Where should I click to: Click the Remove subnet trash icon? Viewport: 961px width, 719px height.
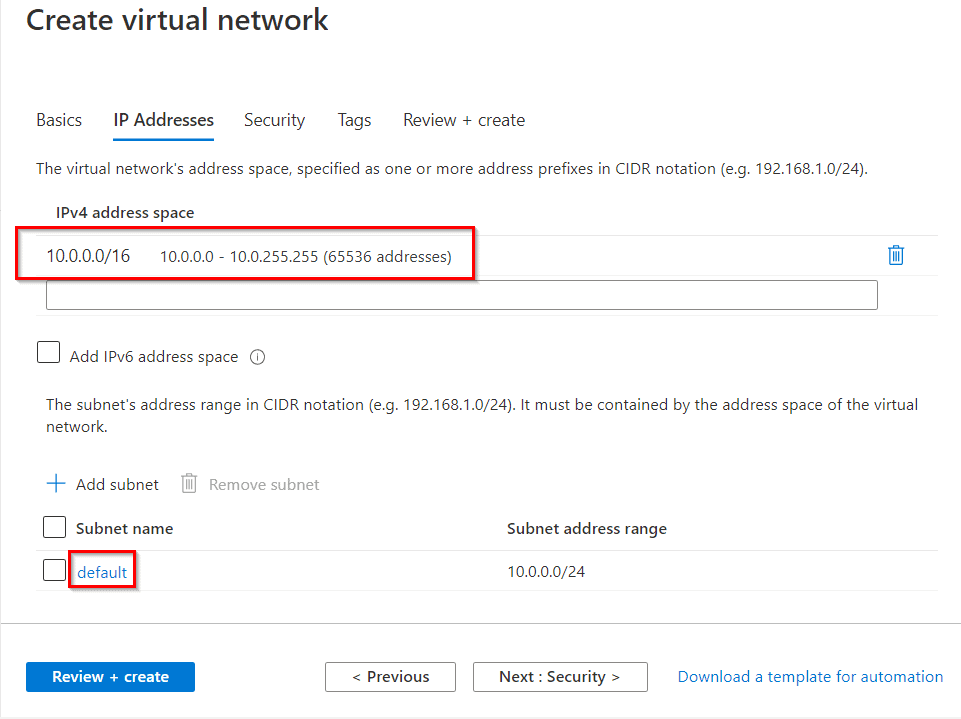(x=189, y=484)
